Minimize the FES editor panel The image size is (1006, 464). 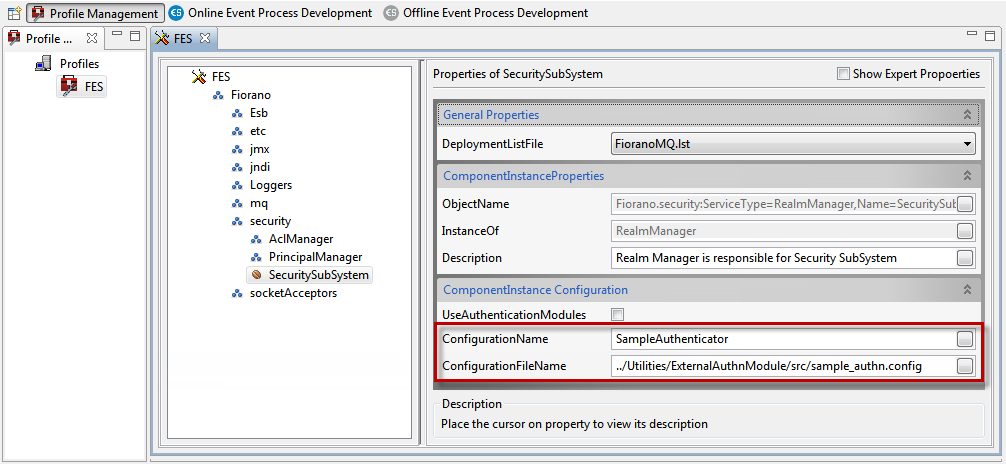[973, 35]
